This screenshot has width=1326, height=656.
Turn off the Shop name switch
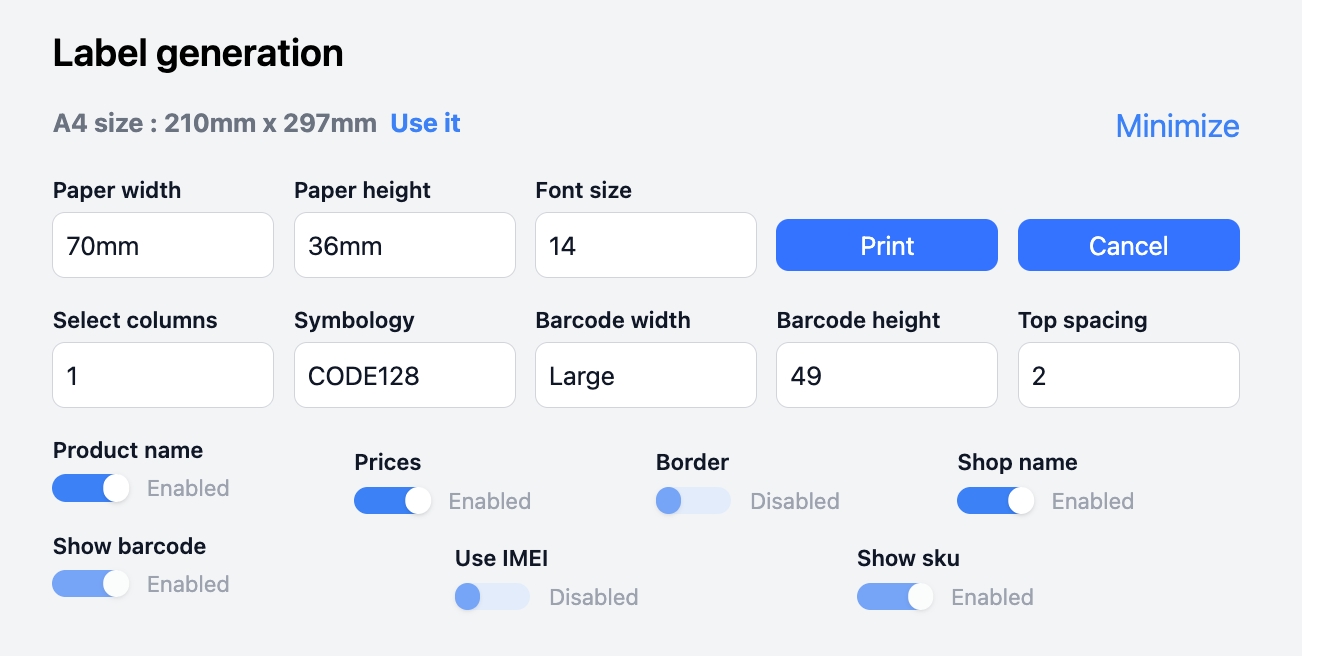coord(995,501)
